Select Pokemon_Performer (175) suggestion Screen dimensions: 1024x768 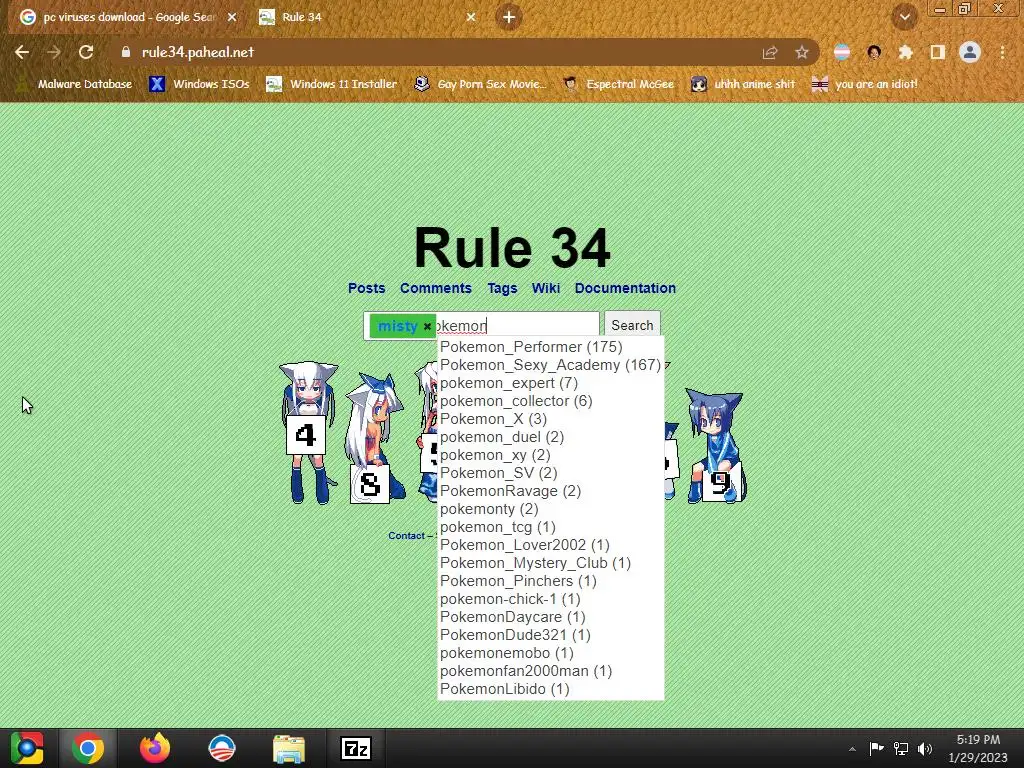pyautogui.click(x=551, y=347)
